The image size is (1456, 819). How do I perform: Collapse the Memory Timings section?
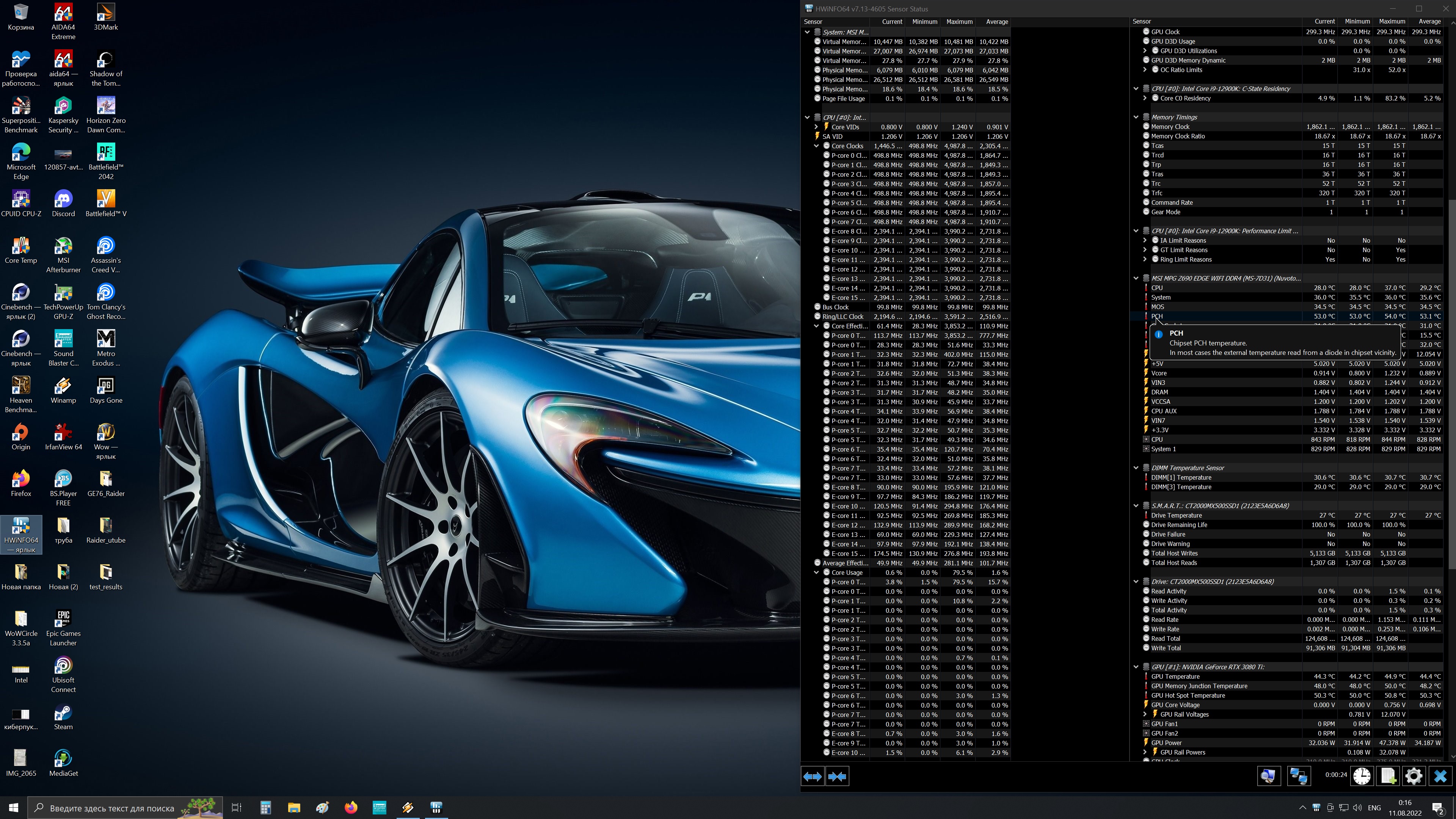1136,117
